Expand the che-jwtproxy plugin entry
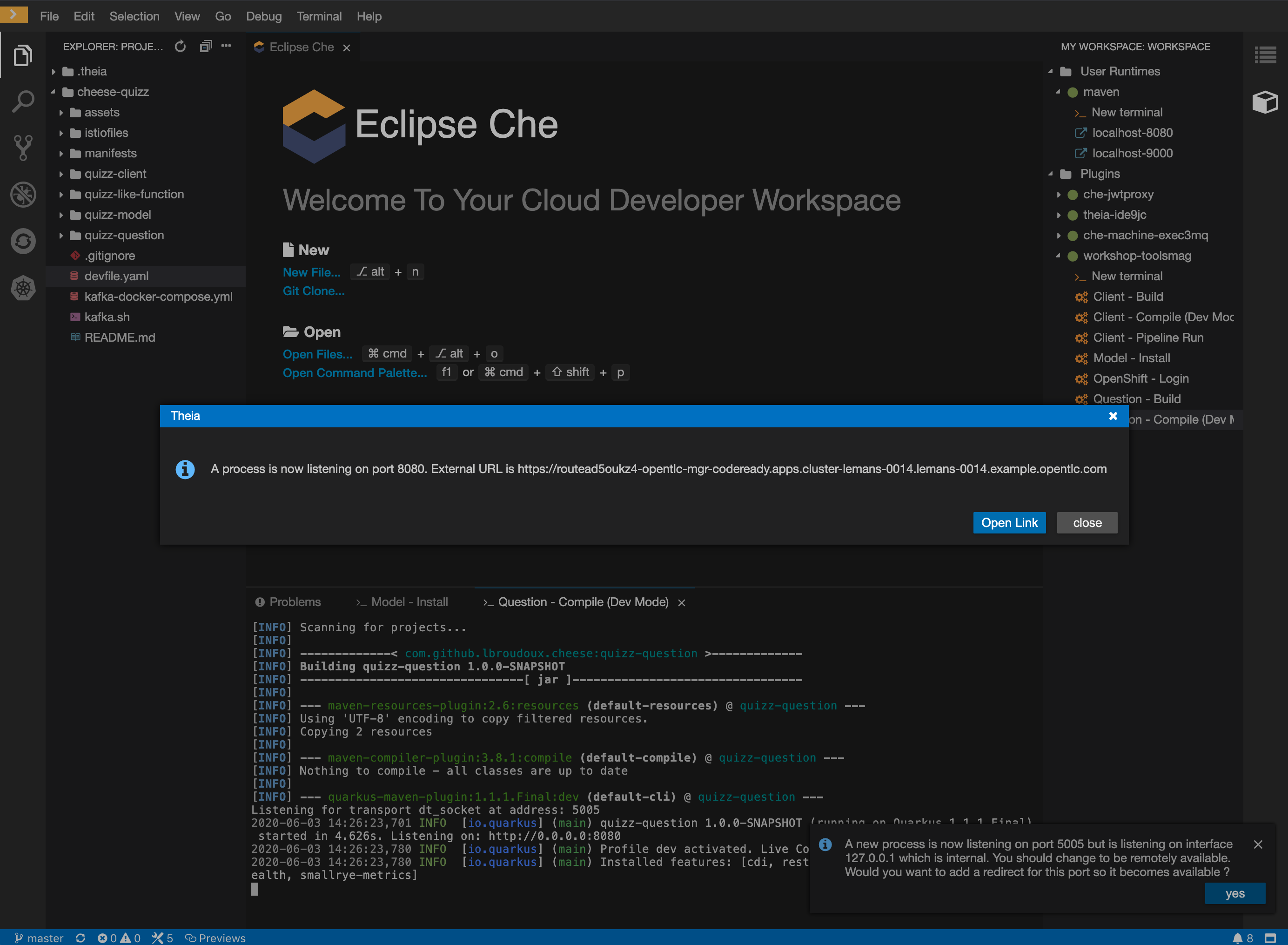 pos(1057,194)
